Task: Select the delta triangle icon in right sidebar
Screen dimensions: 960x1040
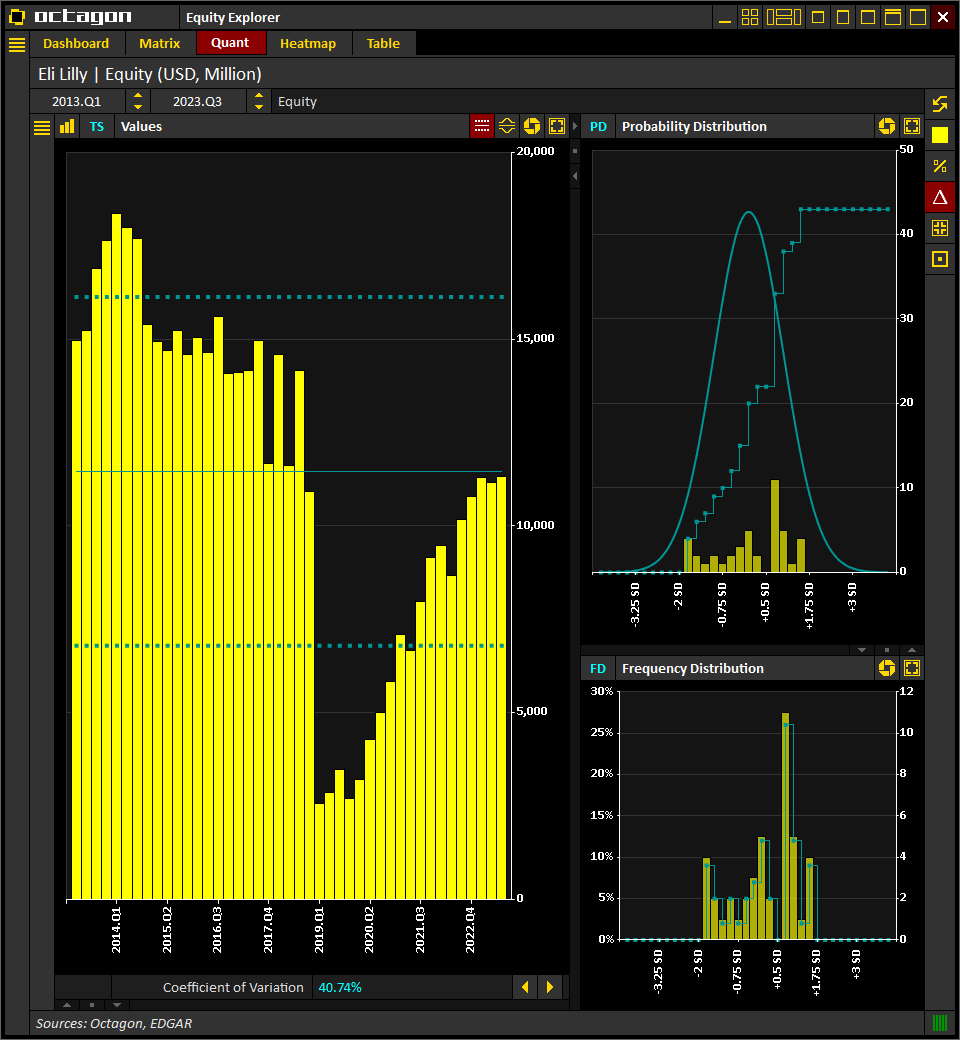Action: point(939,197)
